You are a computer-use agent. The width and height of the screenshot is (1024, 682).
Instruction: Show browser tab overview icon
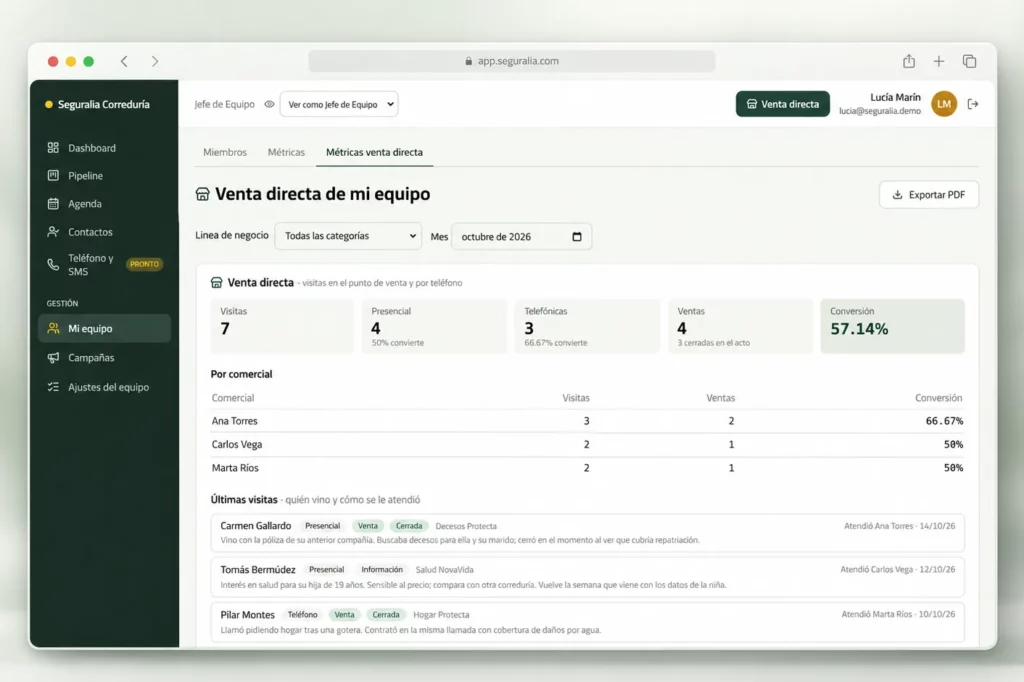point(969,61)
